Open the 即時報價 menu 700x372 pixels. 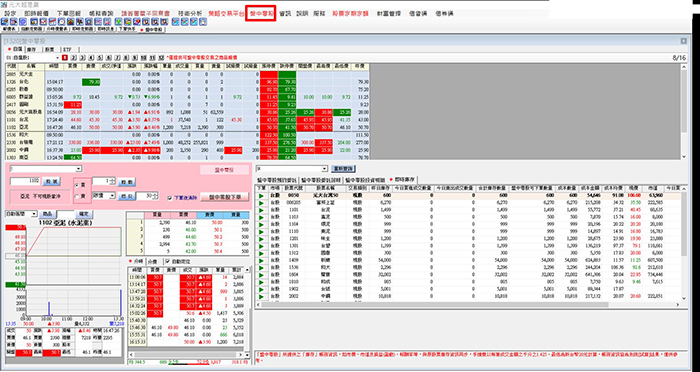[x=37, y=14]
